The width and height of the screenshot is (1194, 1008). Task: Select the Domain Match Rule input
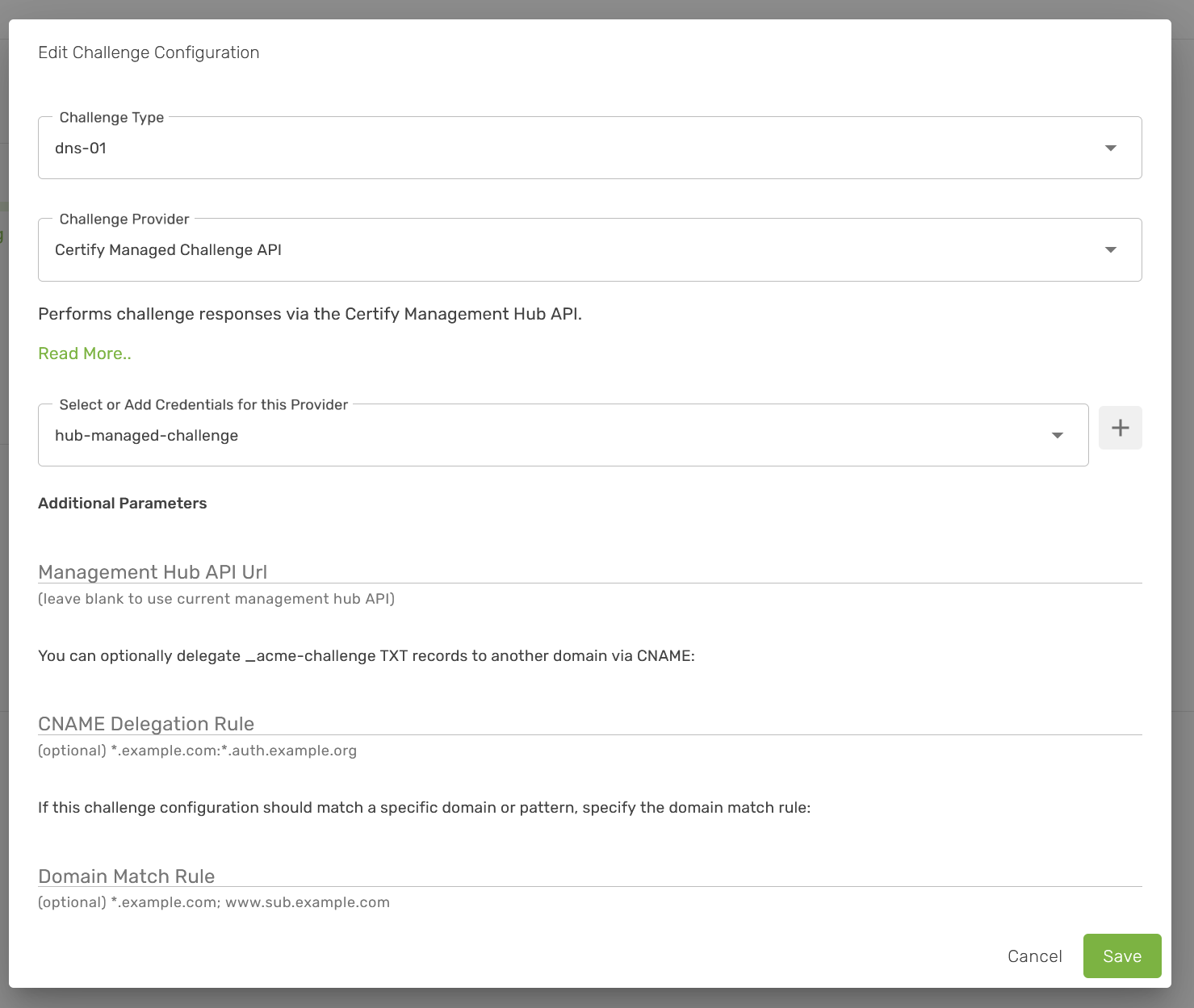pos(589,876)
